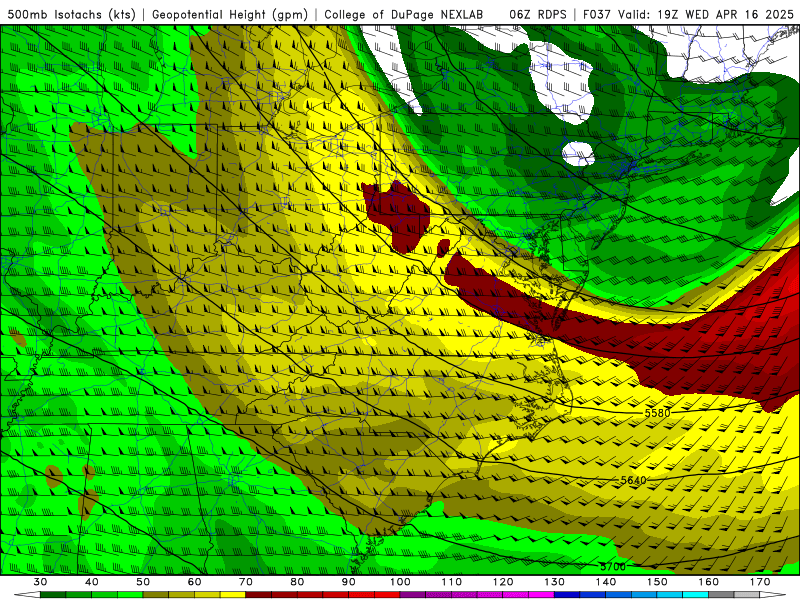Click the 140 value on the legend scale
The width and height of the screenshot is (800, 600).
tap(606, 582)
